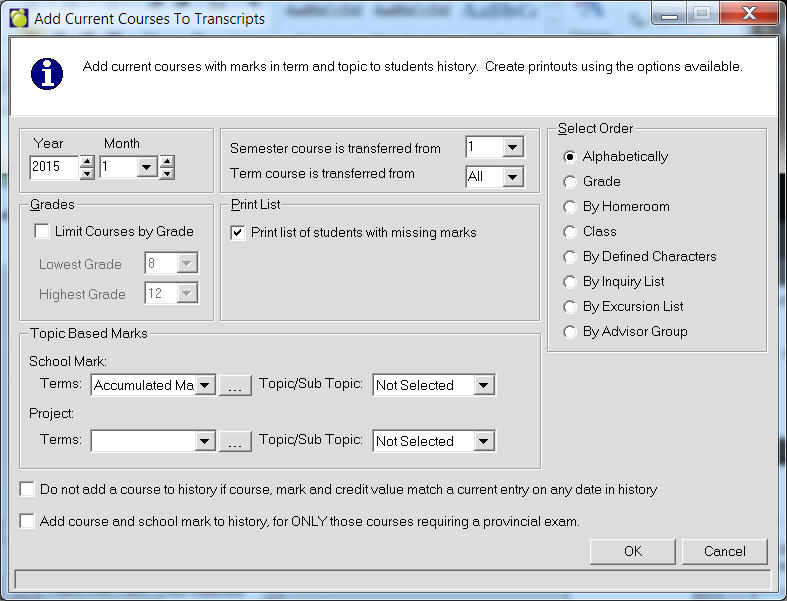This screenshot has height=601, width=787.
Task: Select the By Homeroom order option
Action: [570, 206]
